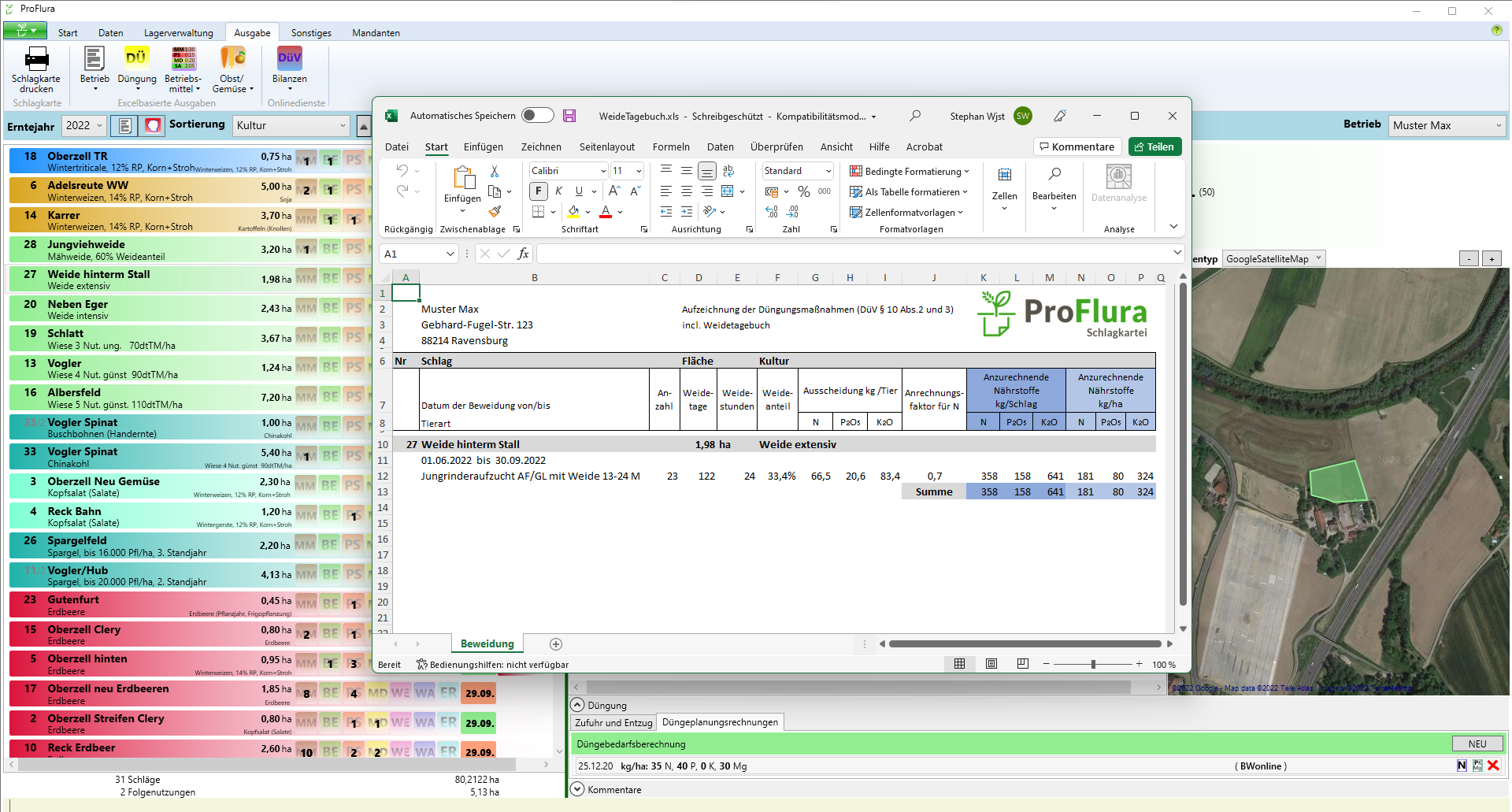The image size is (1512, 812).
Task: Click the DüV Bilanzen icon
Action: point(289,60)
